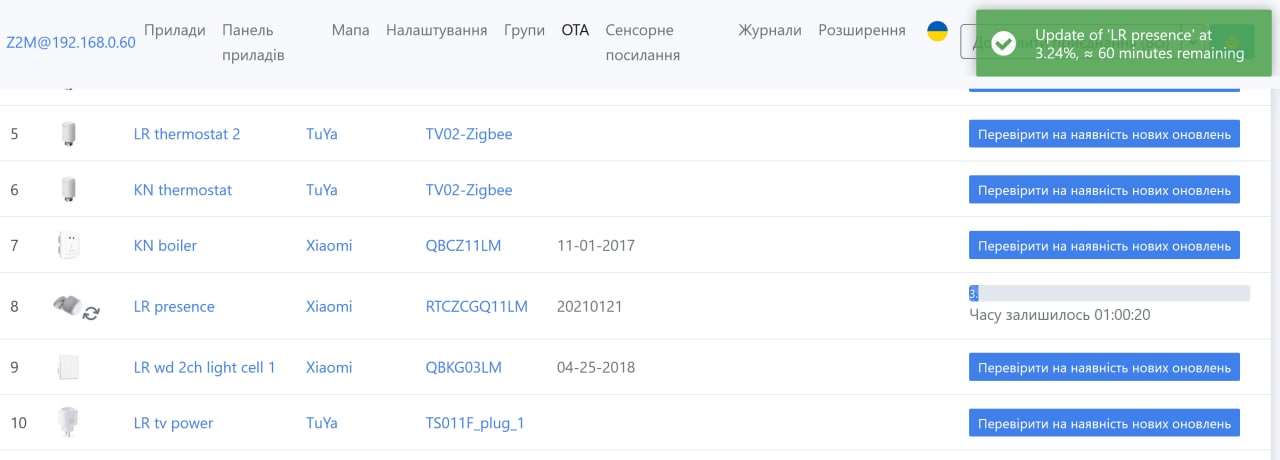Open the Ukrainian flag language selector

coord(937,31)
